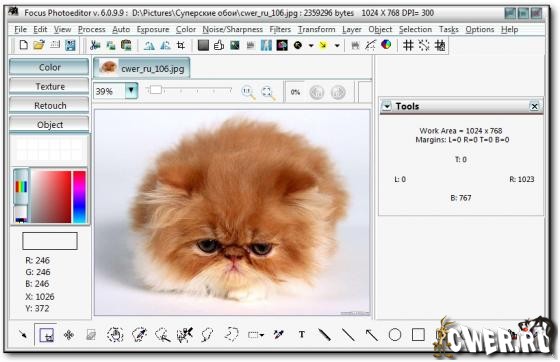
Task: Open the Filters menu
Action: coord(280,29)
